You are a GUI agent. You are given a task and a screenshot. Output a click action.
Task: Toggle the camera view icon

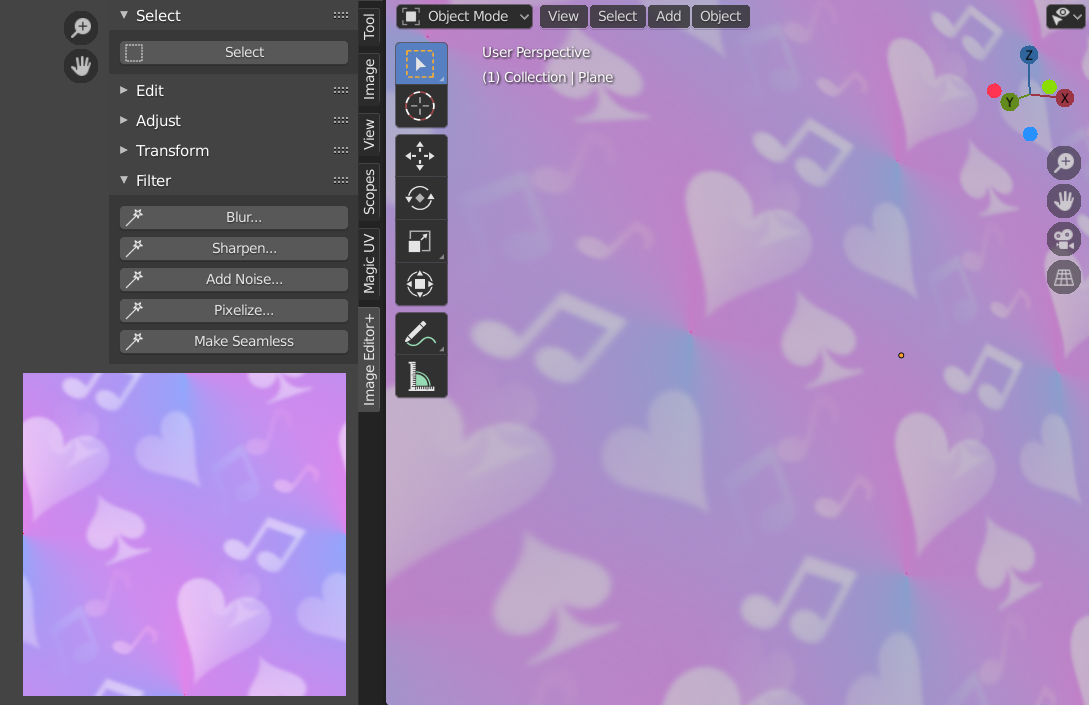[1064, 240]
